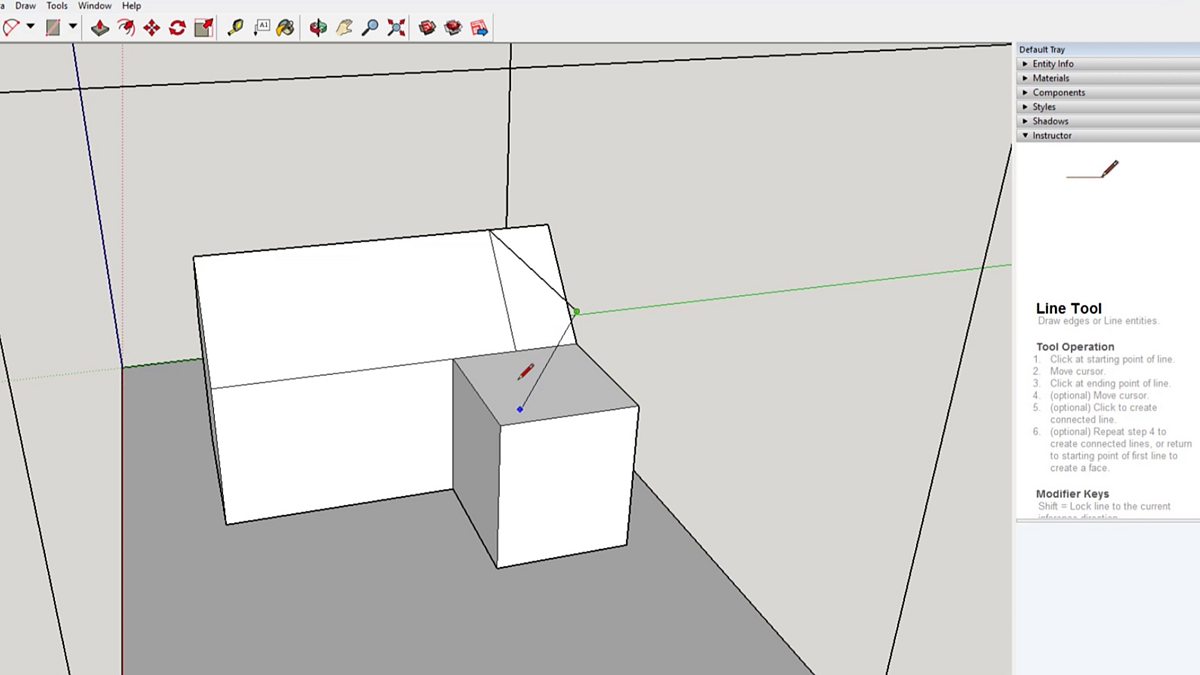Open the Tools menu
This screenshot has height=675, width=1200.
click(57, 6)
